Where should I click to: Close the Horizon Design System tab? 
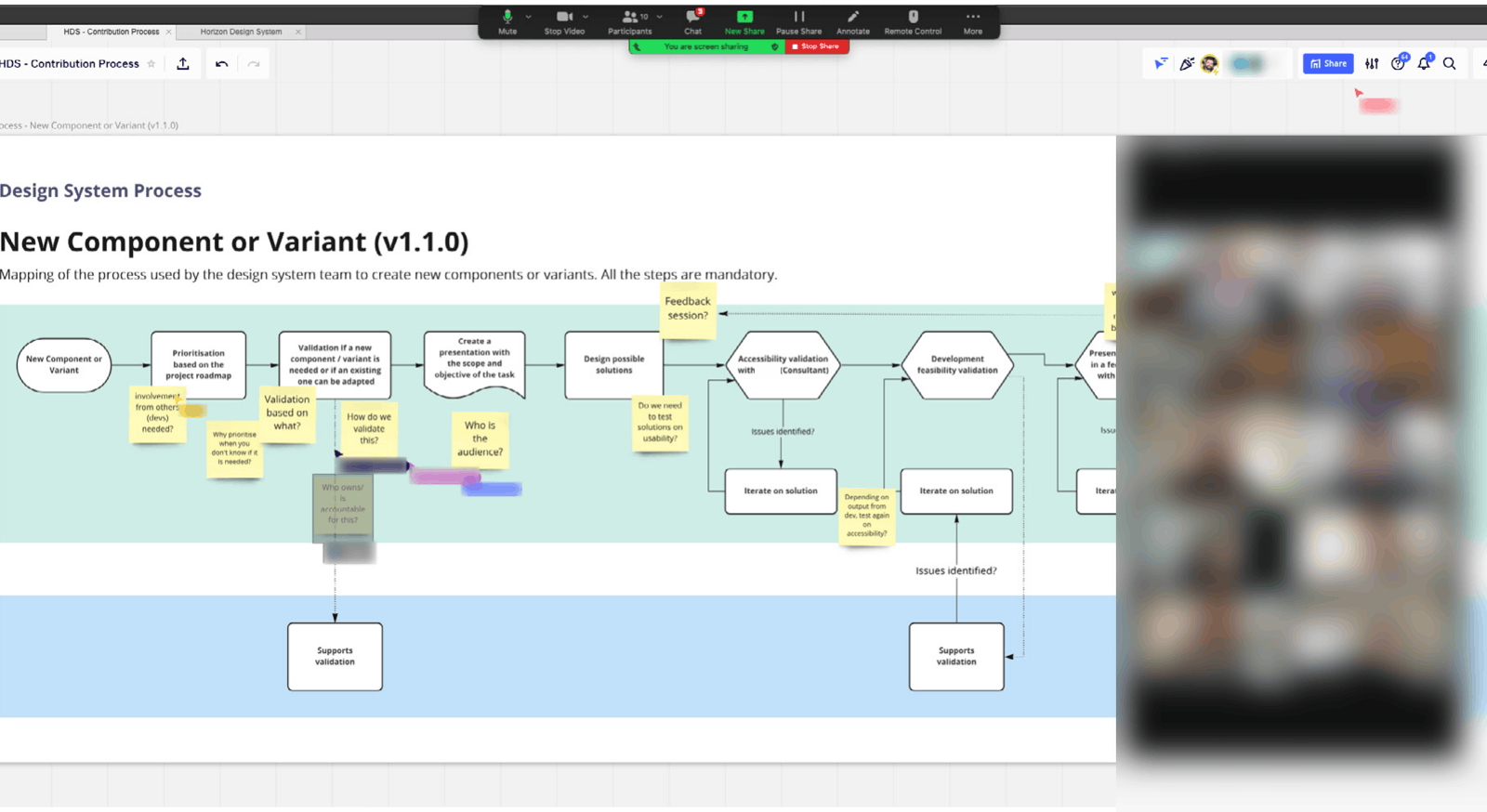tap(298, 32)
